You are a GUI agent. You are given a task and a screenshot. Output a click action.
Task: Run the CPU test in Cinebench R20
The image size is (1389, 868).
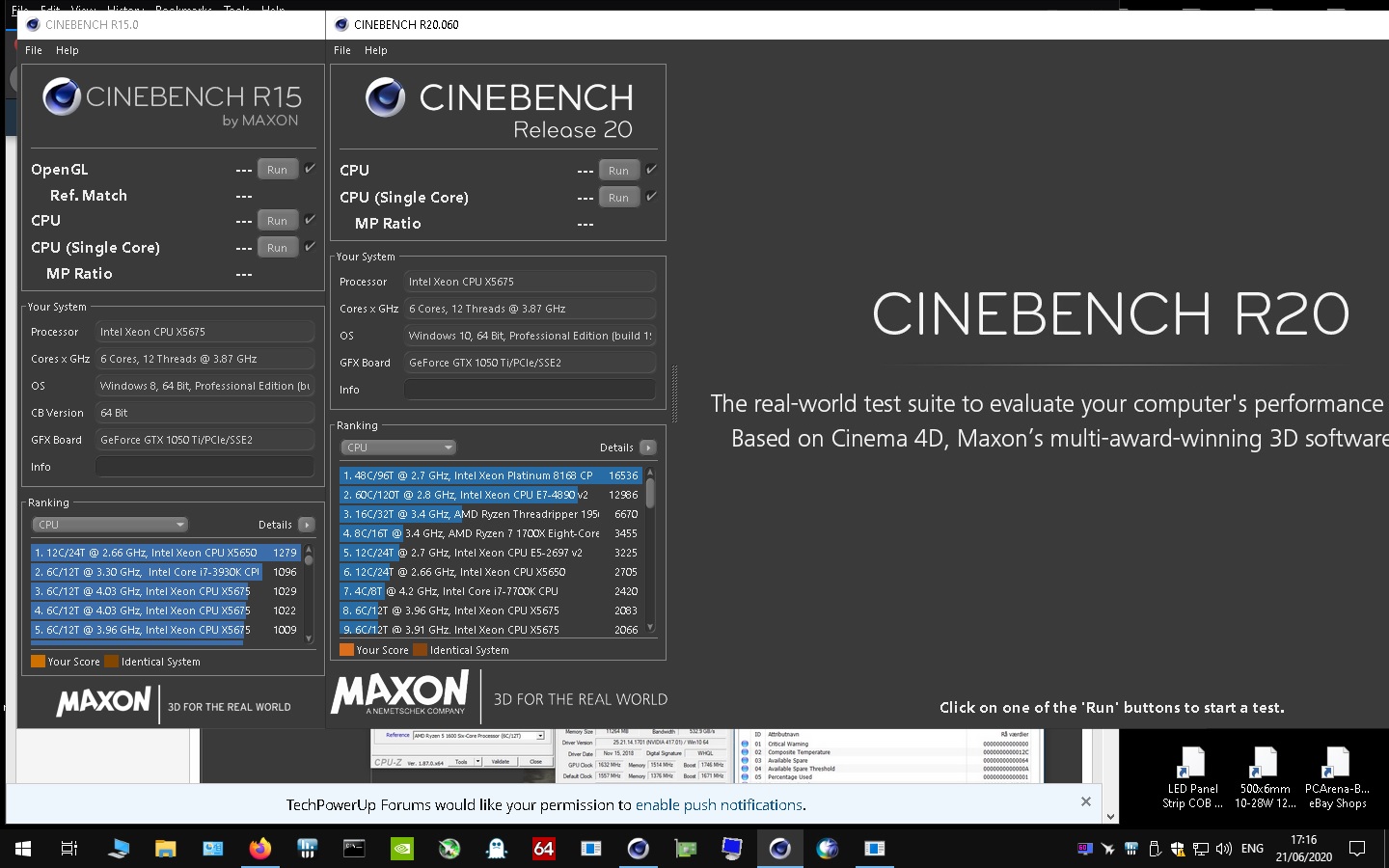pos(619,171)
